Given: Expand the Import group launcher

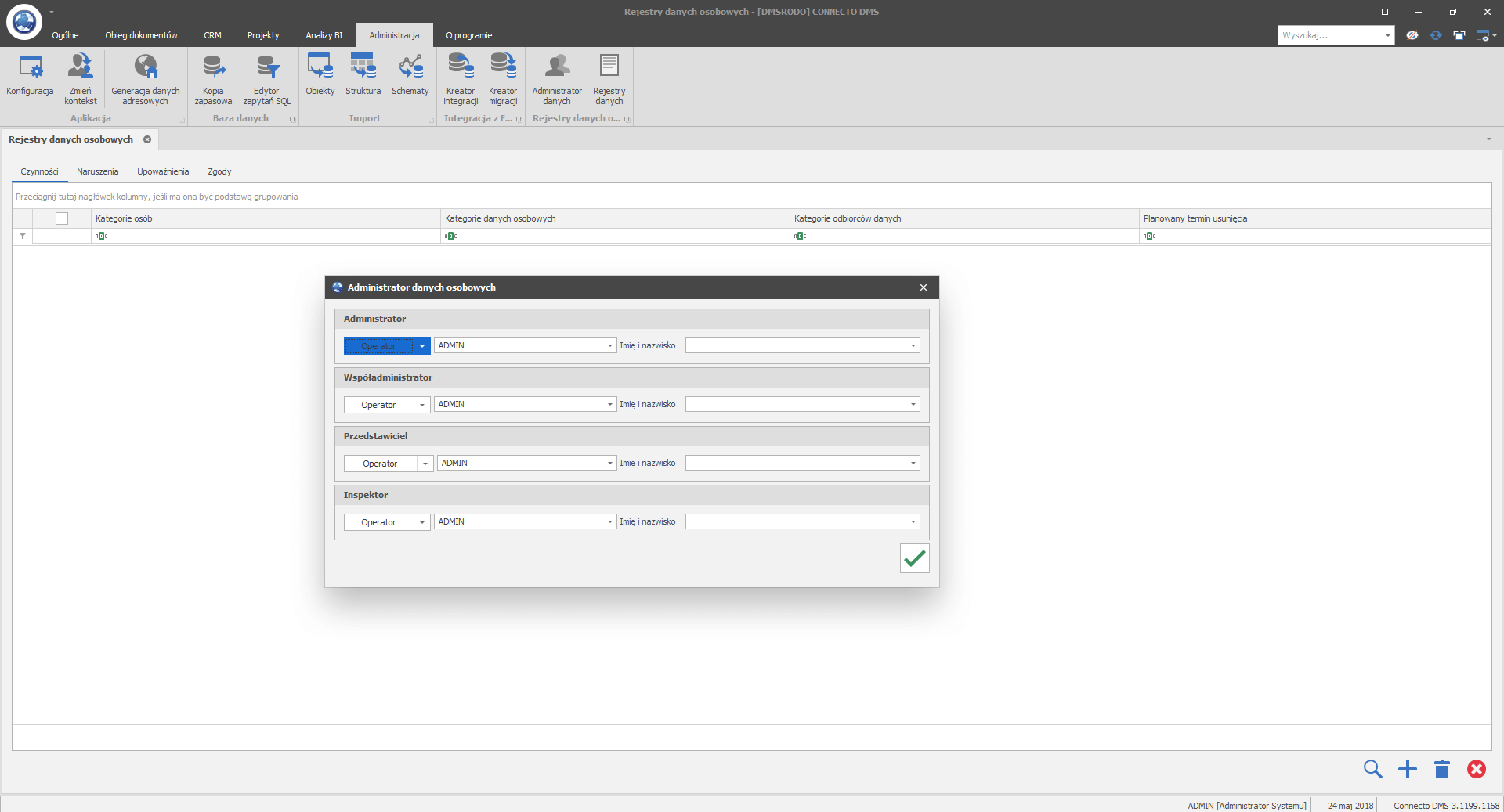Looking at the screenshot, I should (x=430, y=119).
